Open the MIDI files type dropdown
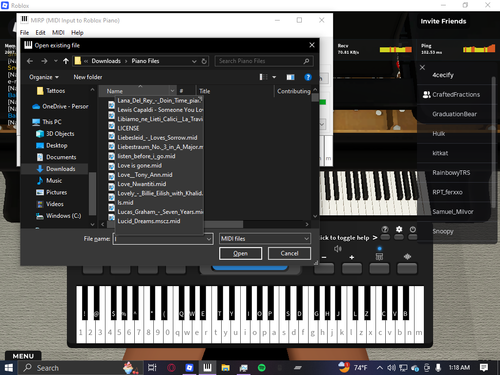The width and height of the screenshot is (500, 375). [306, 239]
